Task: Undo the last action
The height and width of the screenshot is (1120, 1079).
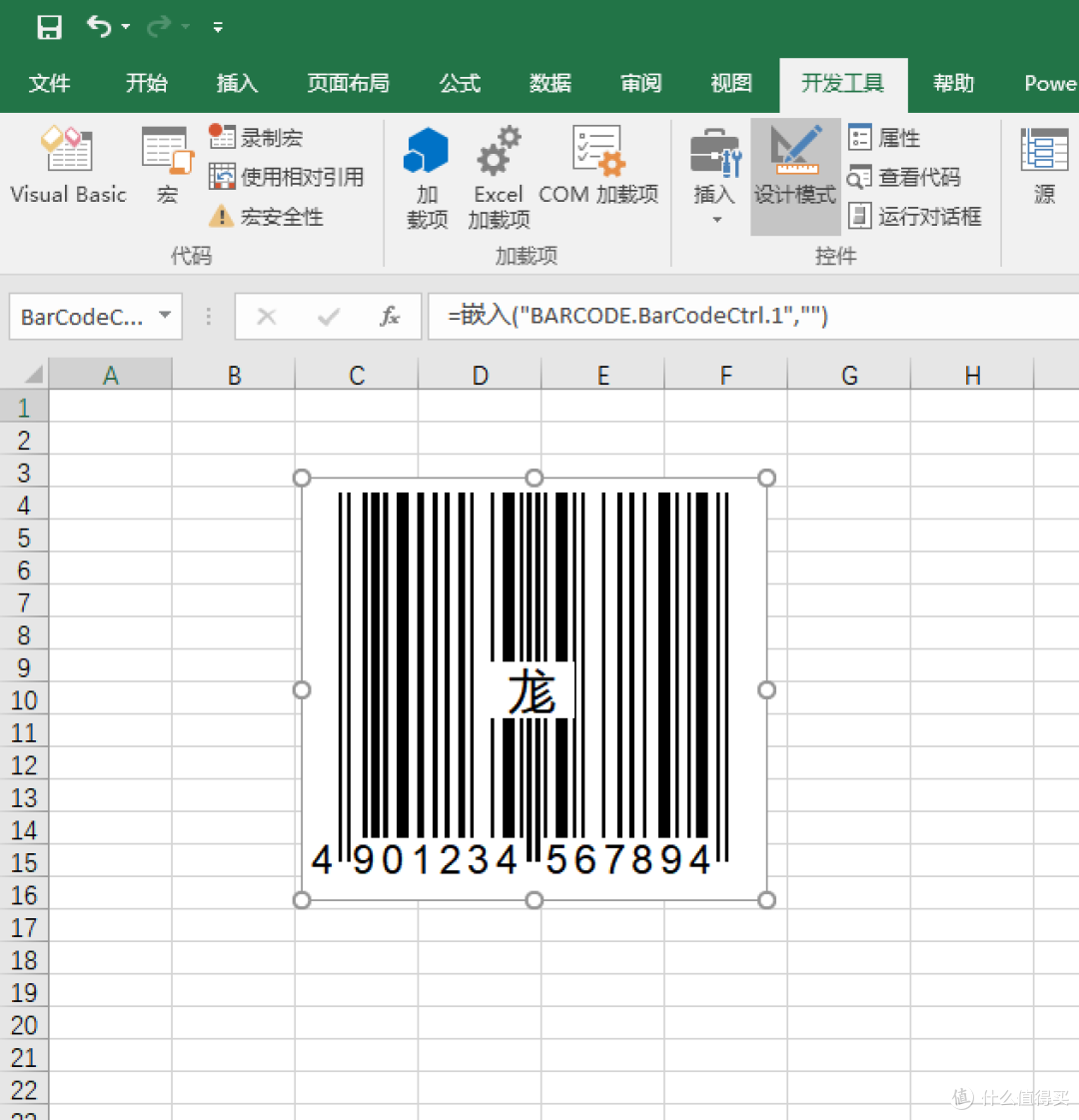Action: 99,26
